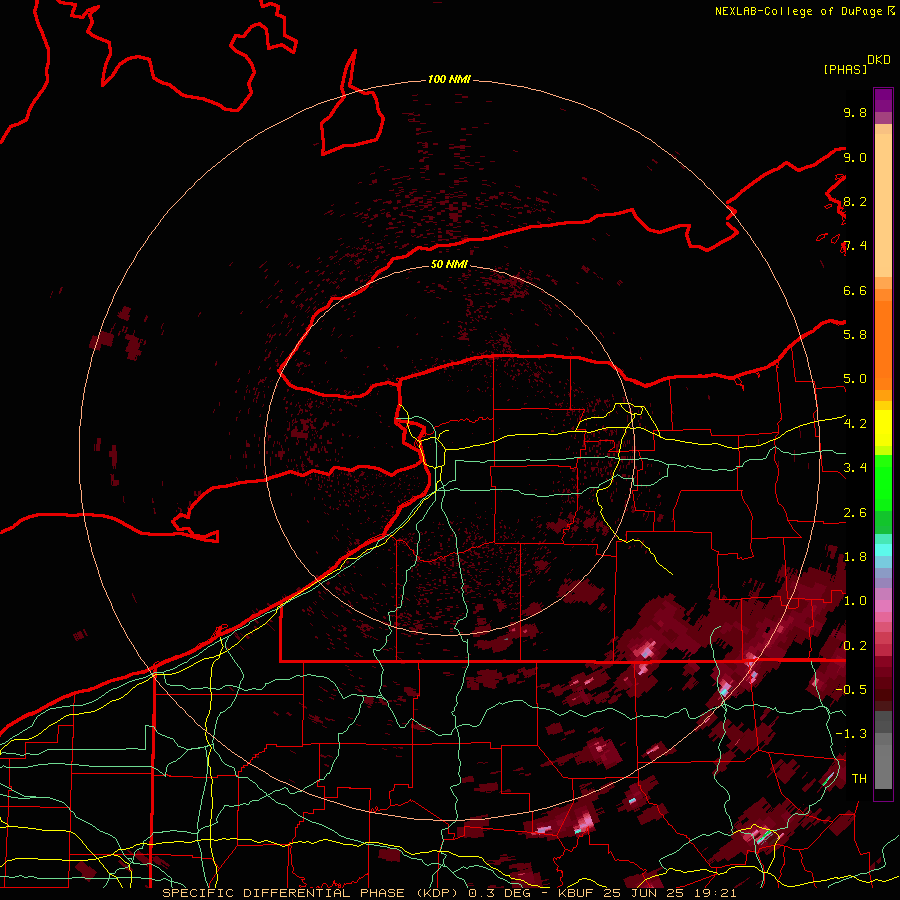
Task: Pick the cyan color bar segment
Action: 883,550
